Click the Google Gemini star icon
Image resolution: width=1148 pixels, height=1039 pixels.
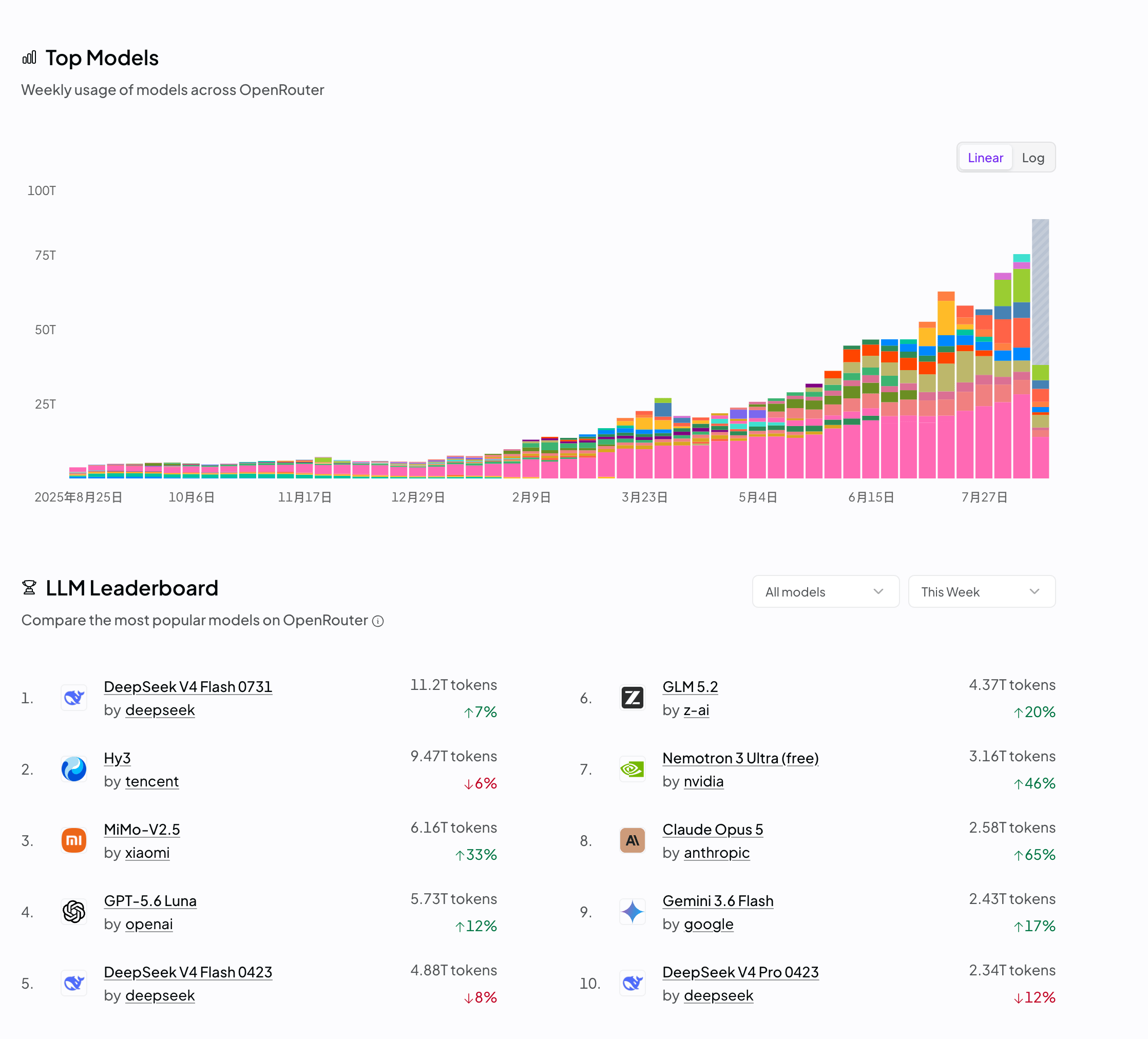633,912
